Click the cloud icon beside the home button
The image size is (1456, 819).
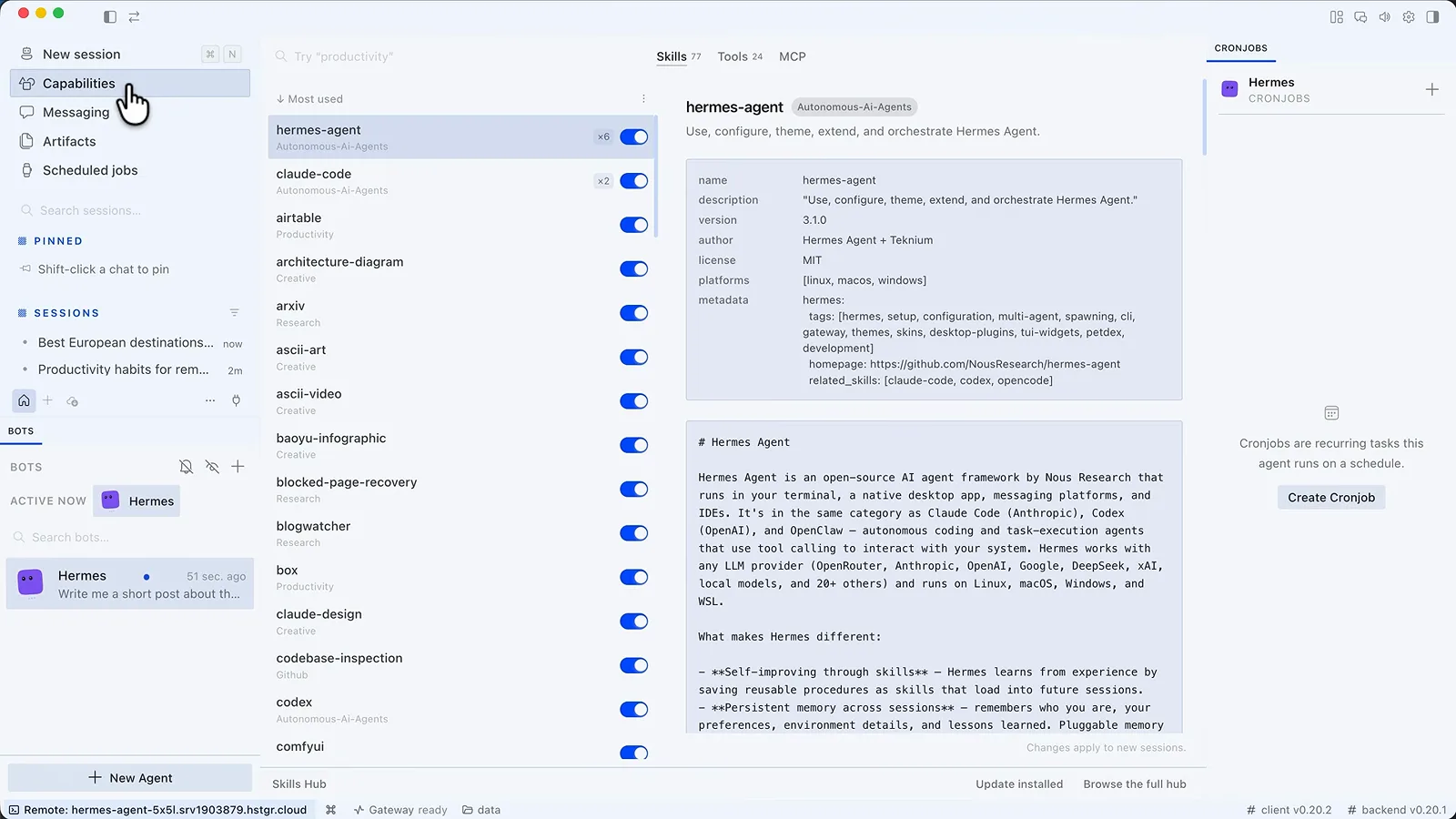73,401
